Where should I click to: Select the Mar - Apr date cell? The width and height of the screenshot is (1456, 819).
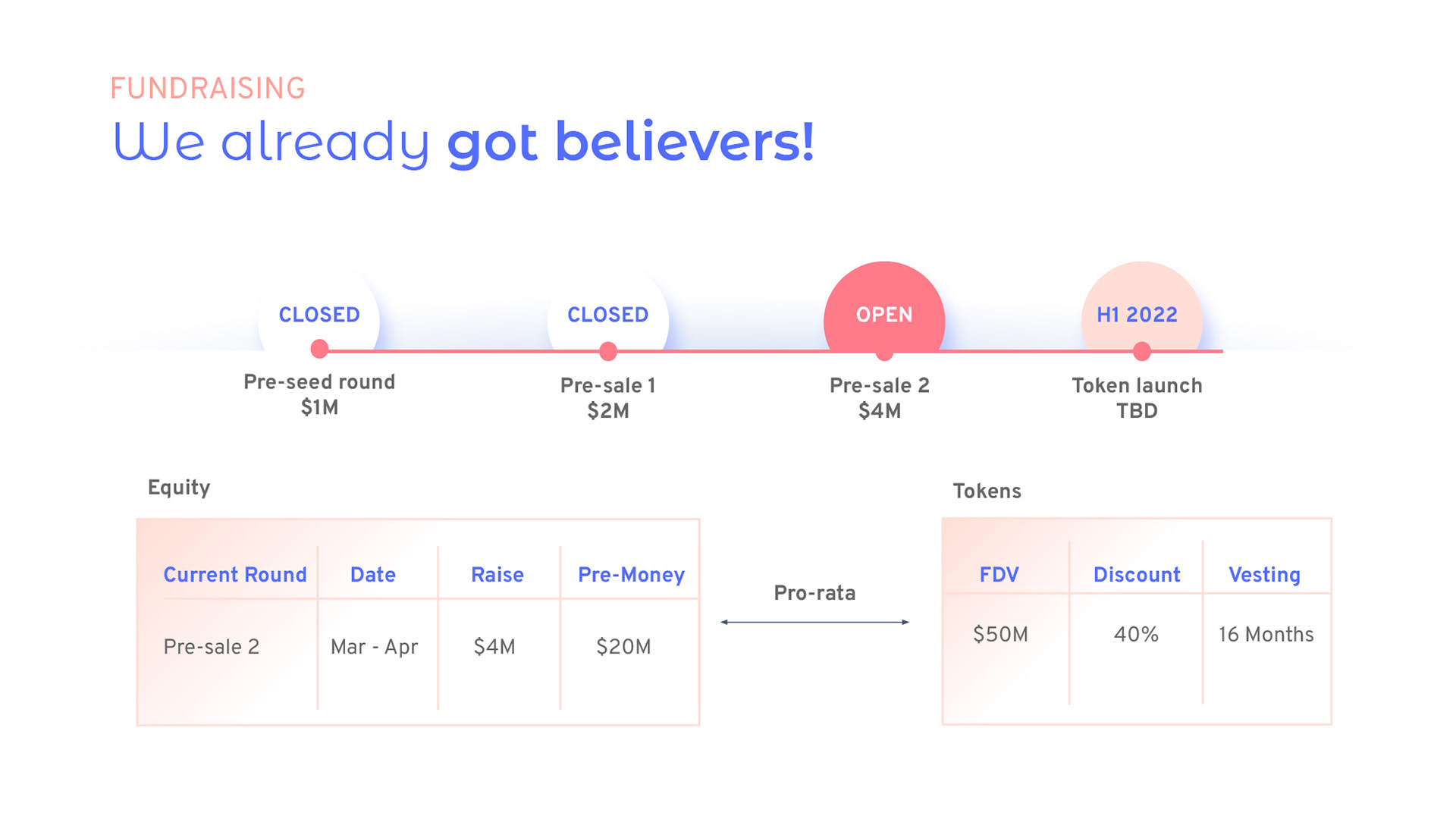(x=374, y=647)
